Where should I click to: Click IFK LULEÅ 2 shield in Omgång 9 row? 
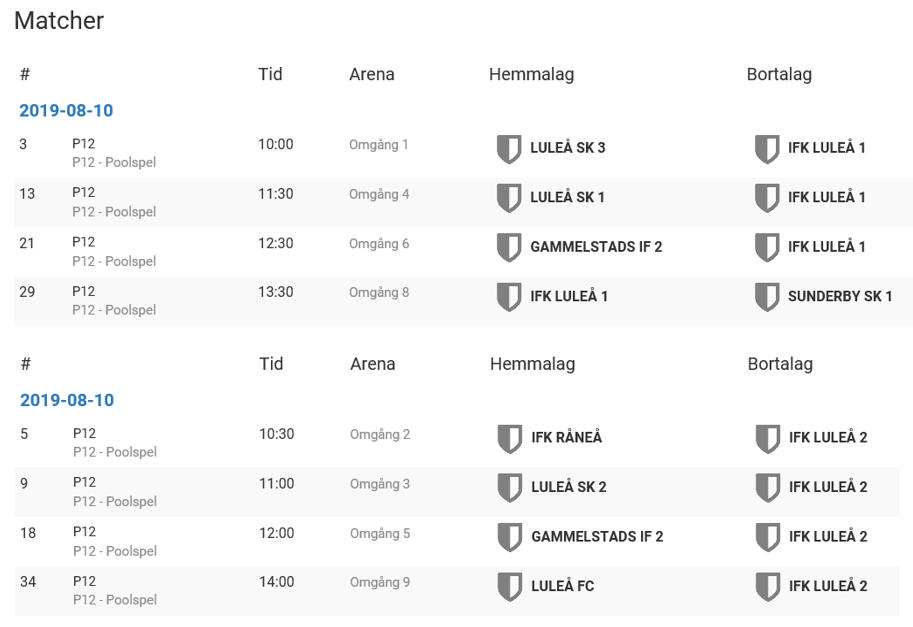(x=767, y=587)
